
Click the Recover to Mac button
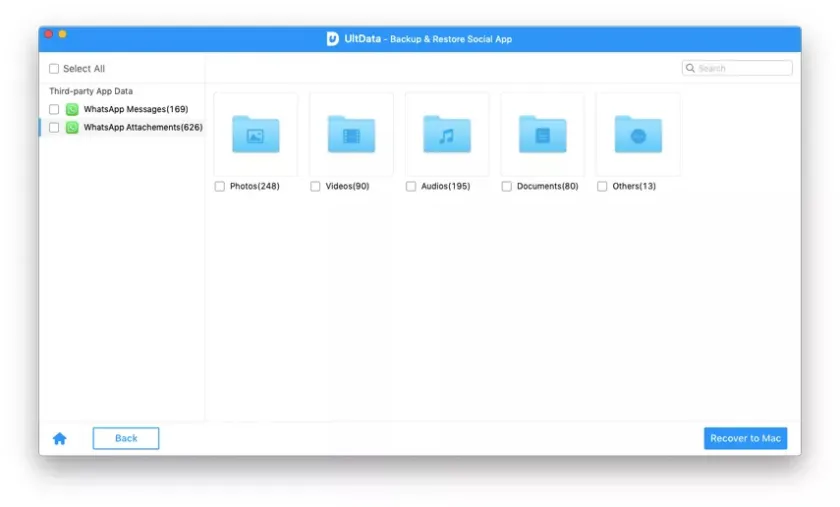pos(745,438)
